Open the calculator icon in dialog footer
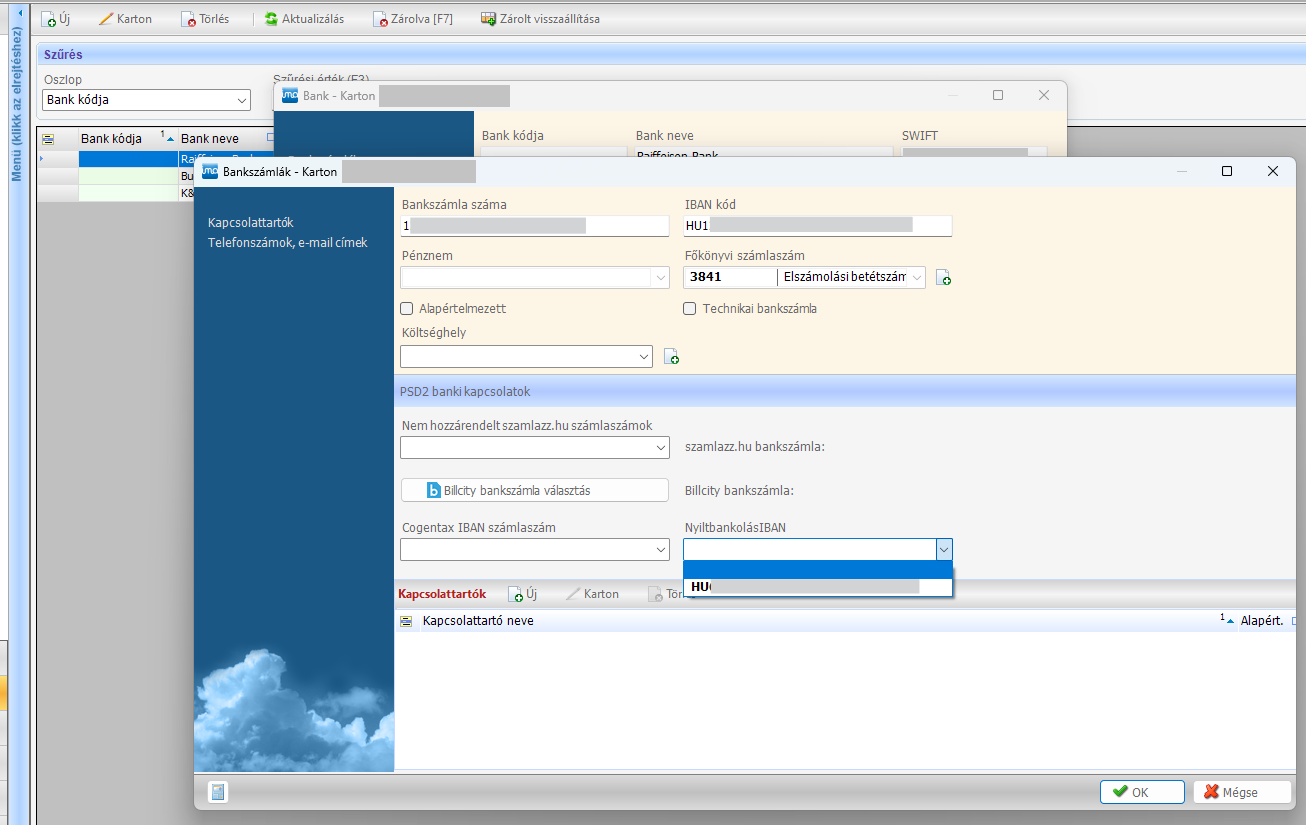The height and width of the screenshot is (825, 1306). pyautogui.click(x=217, y=792)
